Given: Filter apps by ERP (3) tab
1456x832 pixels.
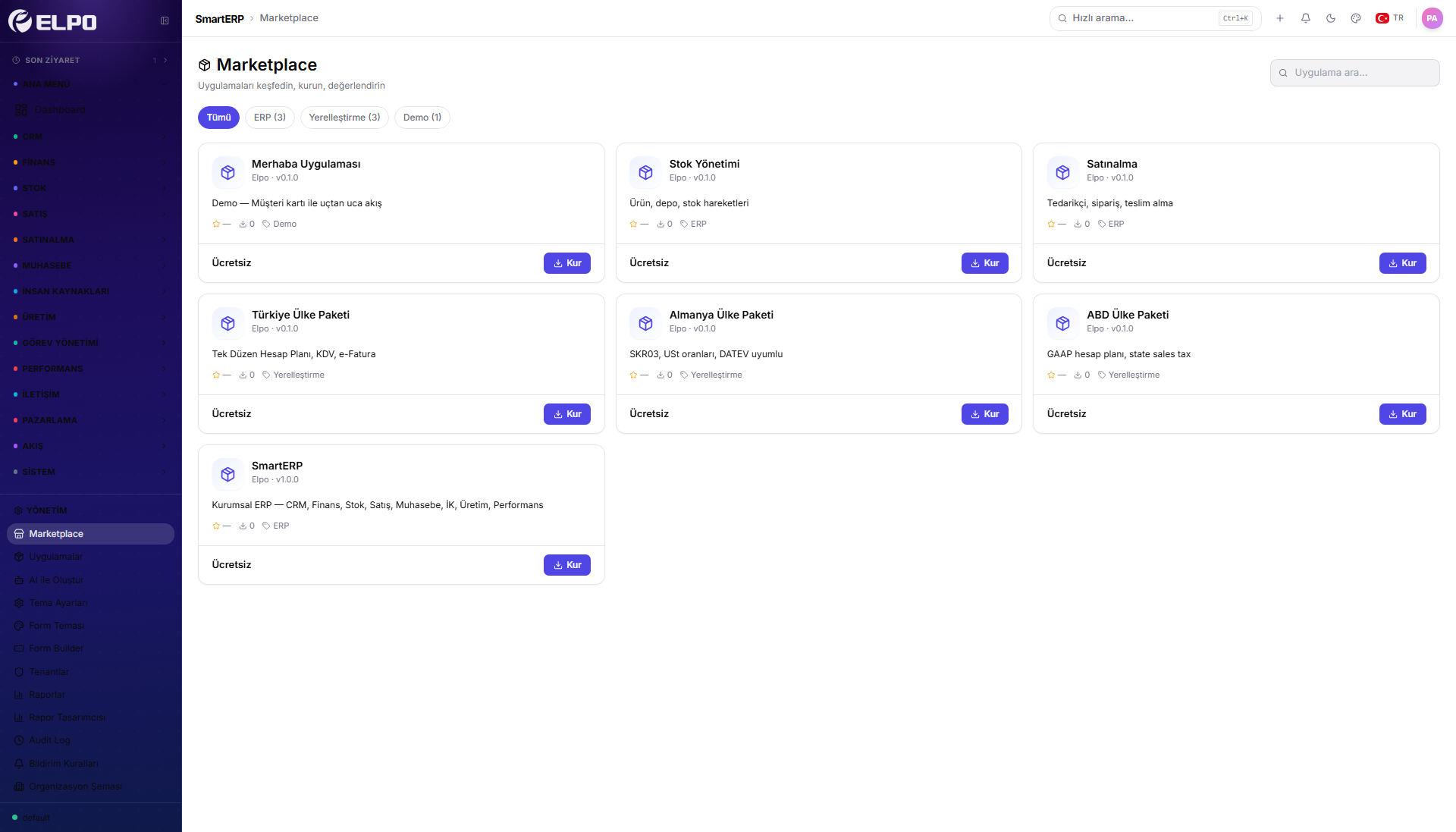Looking at the screenshot, I should click(x=270, y=118).
